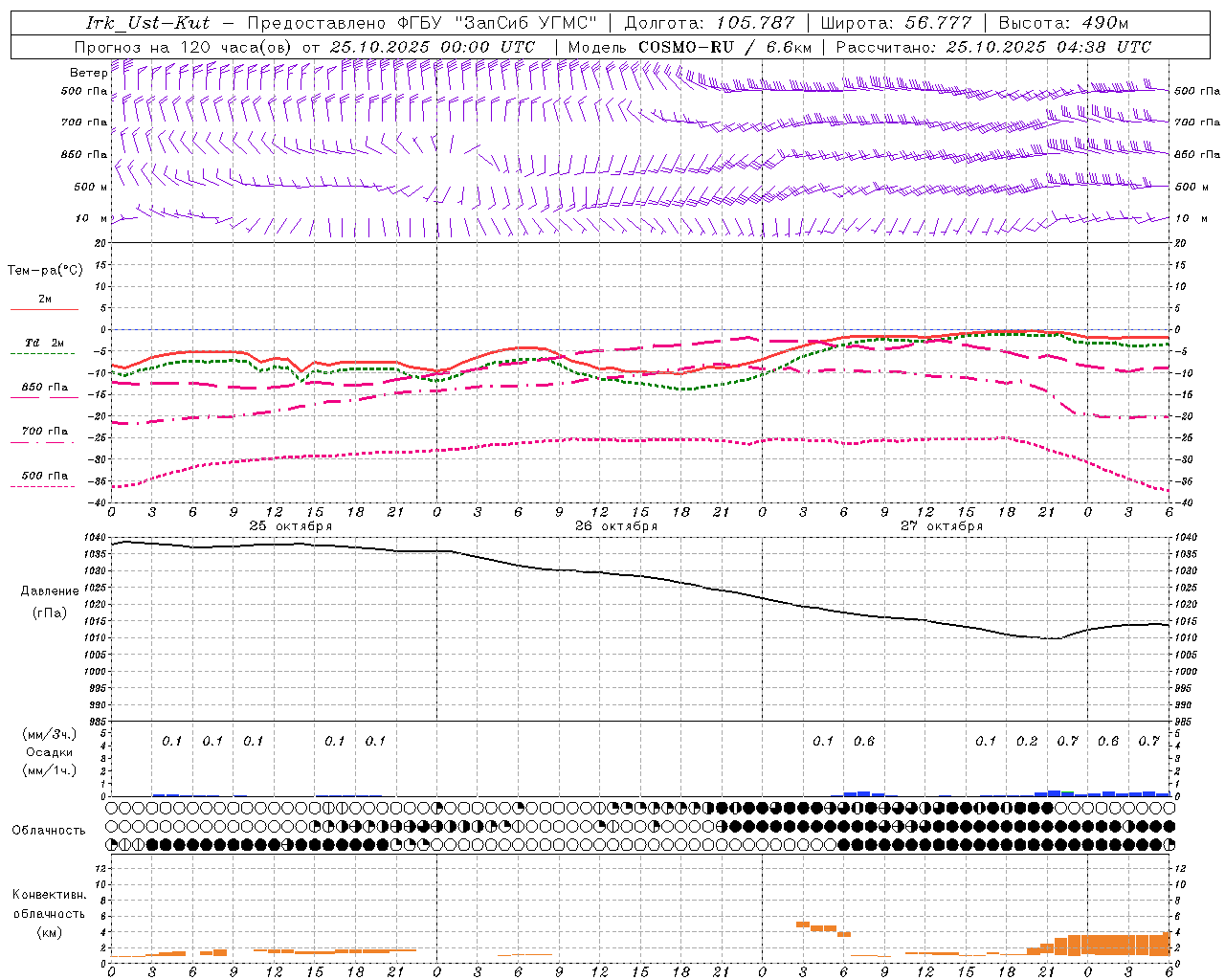Click the Td 2м dew point legend entry
1225x980 pixels.
[x=45, y=343]
